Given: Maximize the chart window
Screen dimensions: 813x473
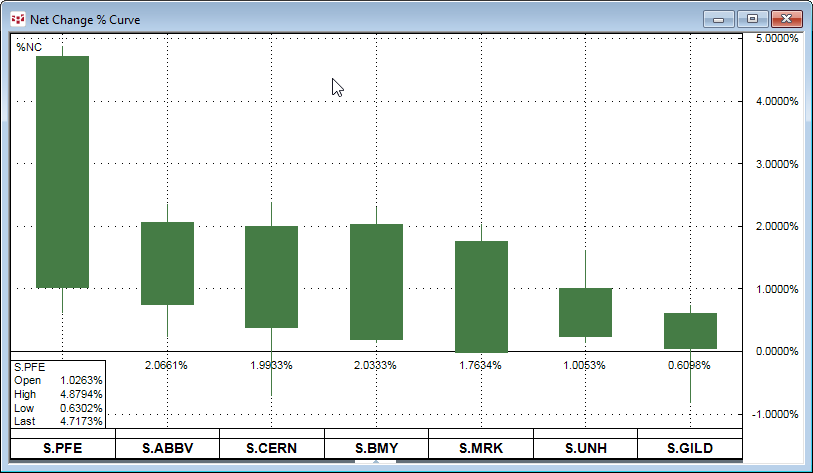Looking at the screenshot, I should click(x=752, y=18).
